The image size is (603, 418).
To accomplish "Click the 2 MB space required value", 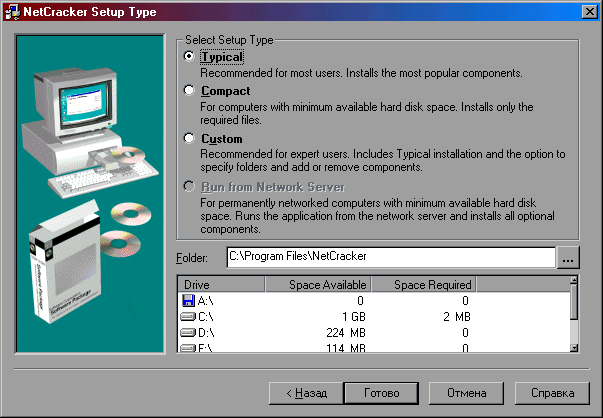I will click(x=457, y=316).
